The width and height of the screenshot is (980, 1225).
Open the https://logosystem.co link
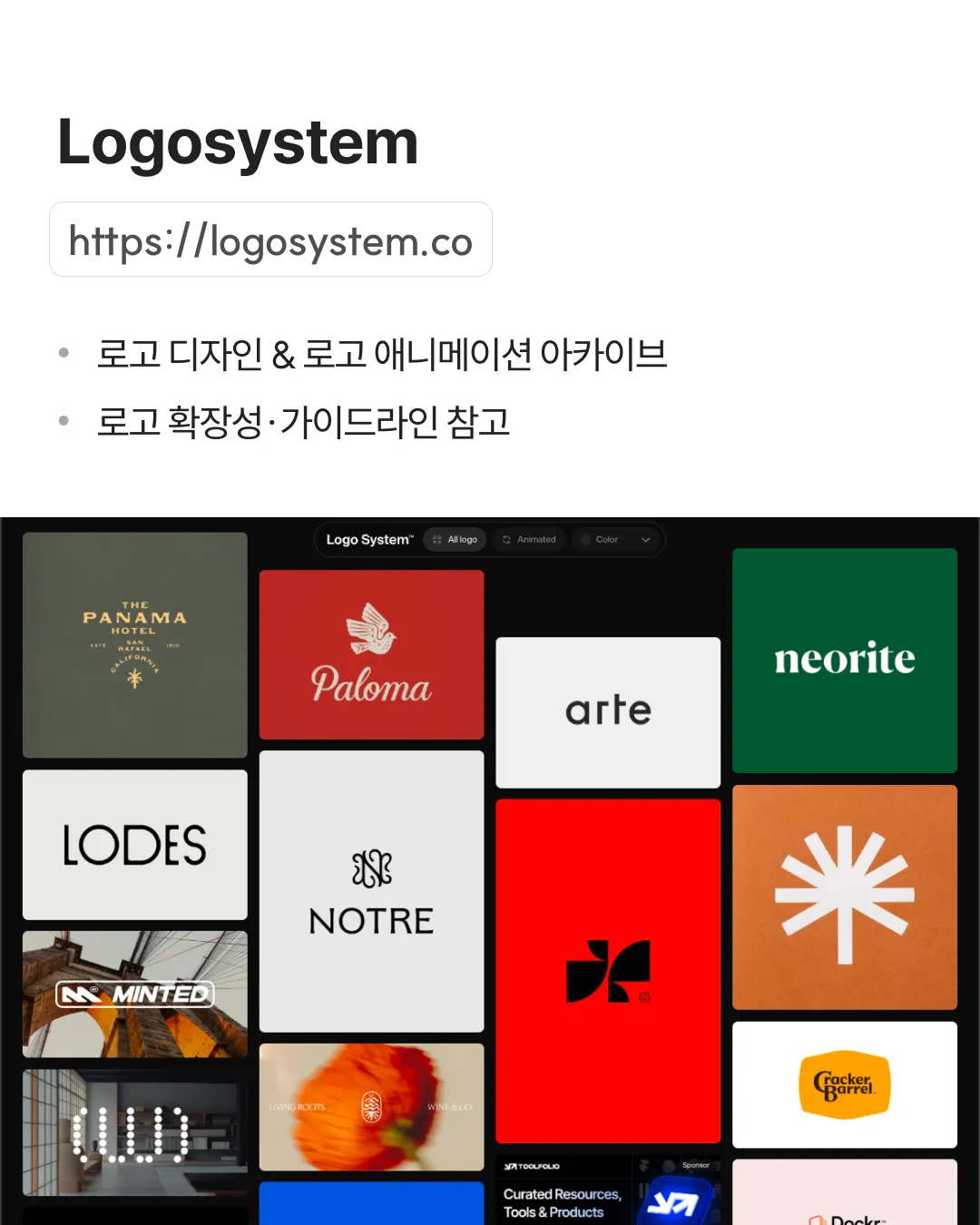coord(270,240)
